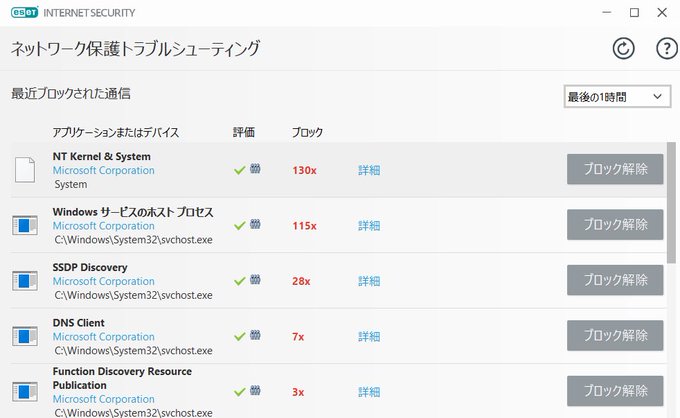Click users reputation icon for DNS Client

click(255, 335)
